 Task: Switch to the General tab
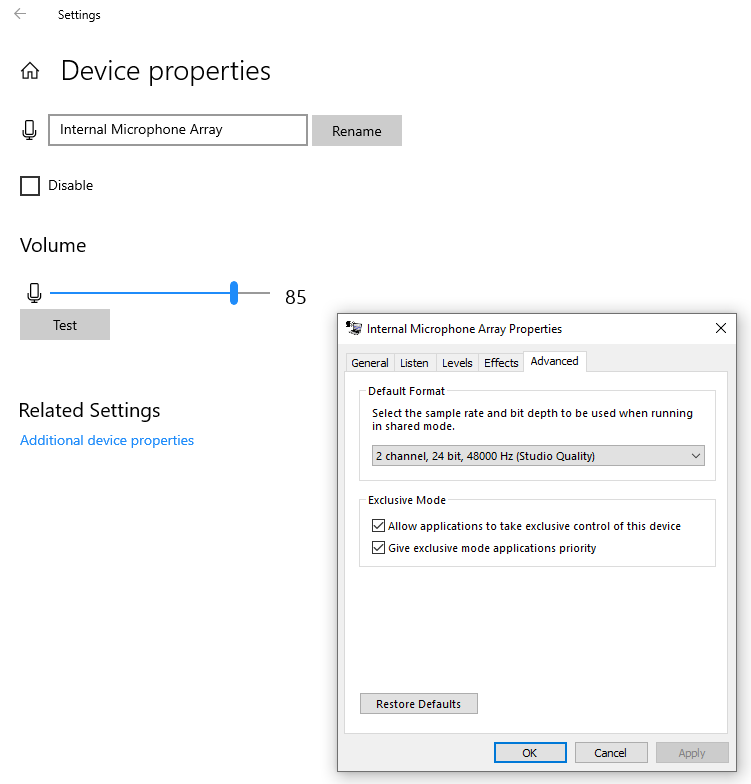[370, 363]
